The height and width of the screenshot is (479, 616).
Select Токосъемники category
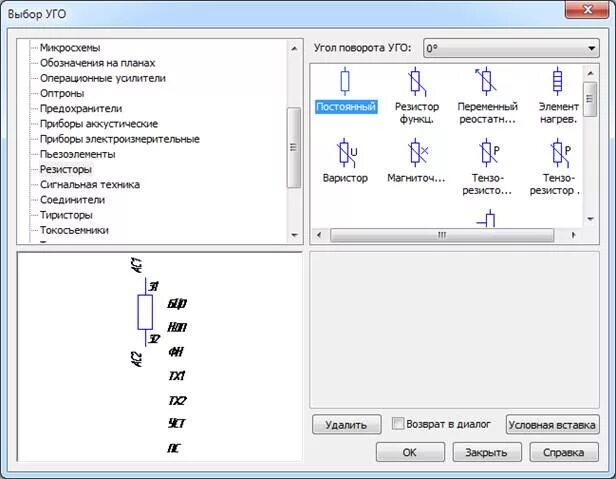[74, 230]
